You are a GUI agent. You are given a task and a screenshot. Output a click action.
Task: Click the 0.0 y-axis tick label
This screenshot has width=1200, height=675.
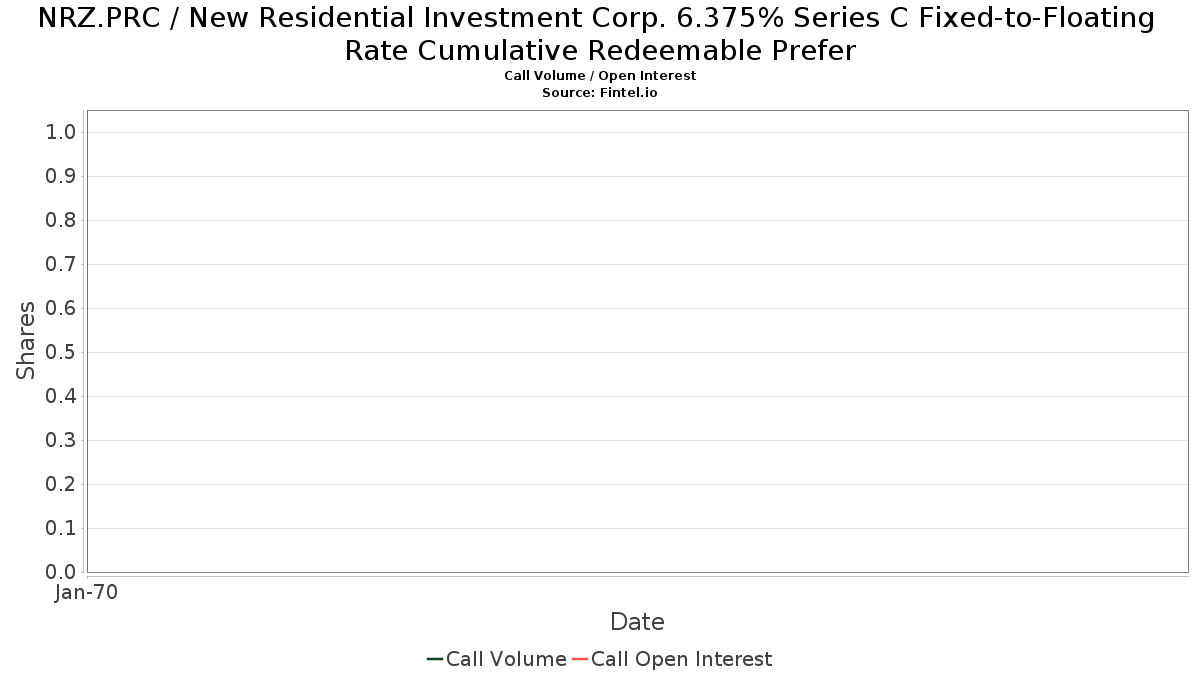pos(61,572)
